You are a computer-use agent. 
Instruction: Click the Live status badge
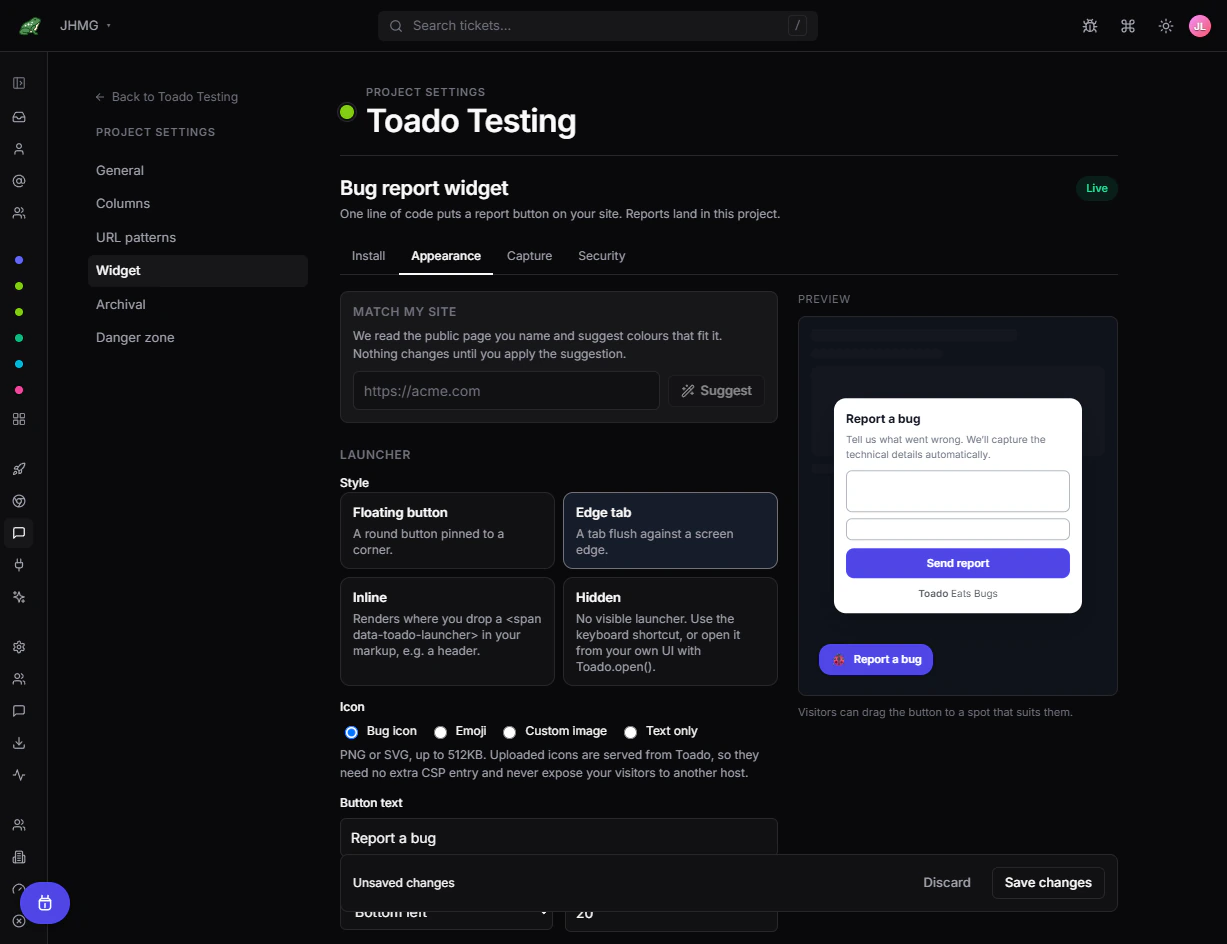[1097, 188]
